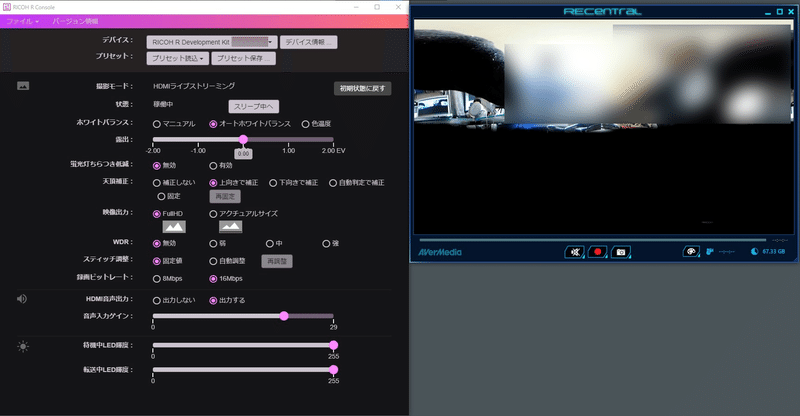
Task: Set 蛍光灯ちらつき低減 to 有効
Action: tap(213, 166)
